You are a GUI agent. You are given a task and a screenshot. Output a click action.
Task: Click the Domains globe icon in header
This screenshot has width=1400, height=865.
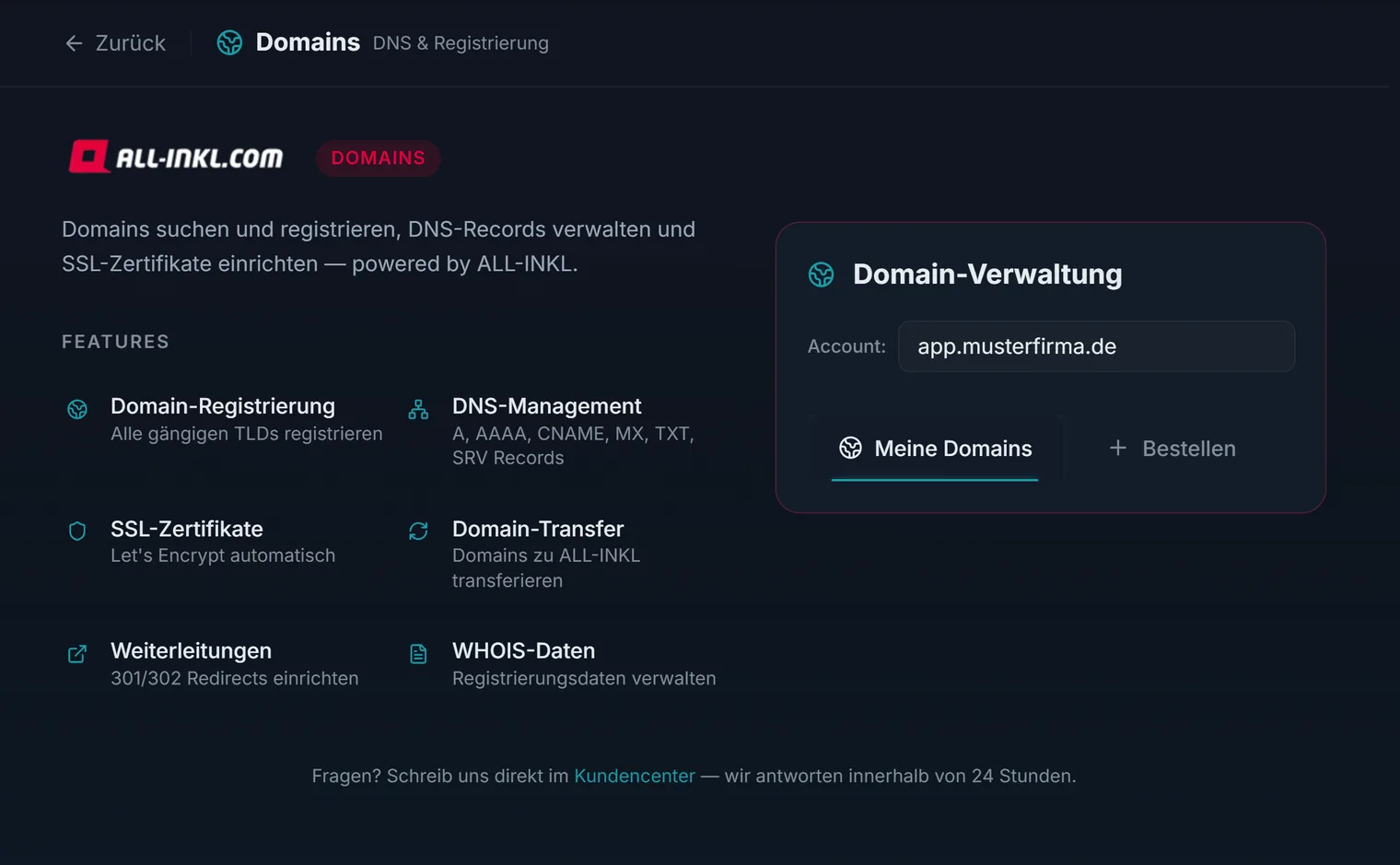(x=229, y=42)
